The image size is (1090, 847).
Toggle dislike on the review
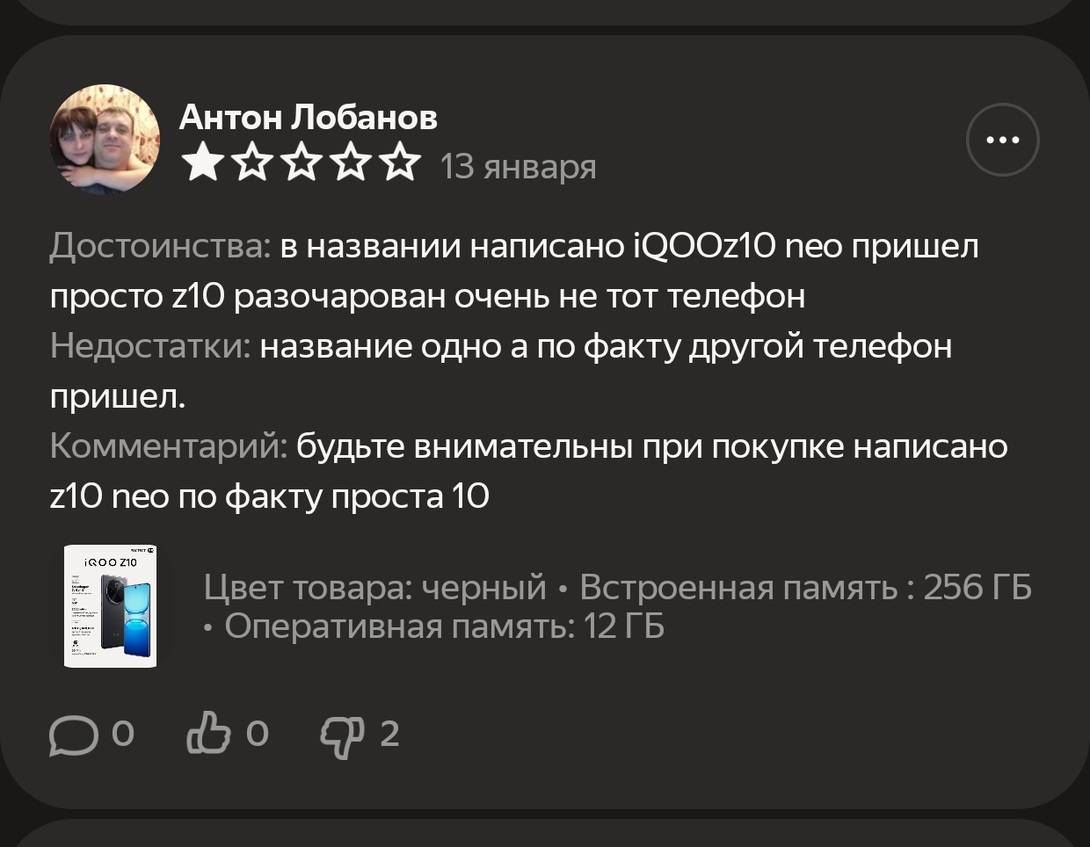340,733
